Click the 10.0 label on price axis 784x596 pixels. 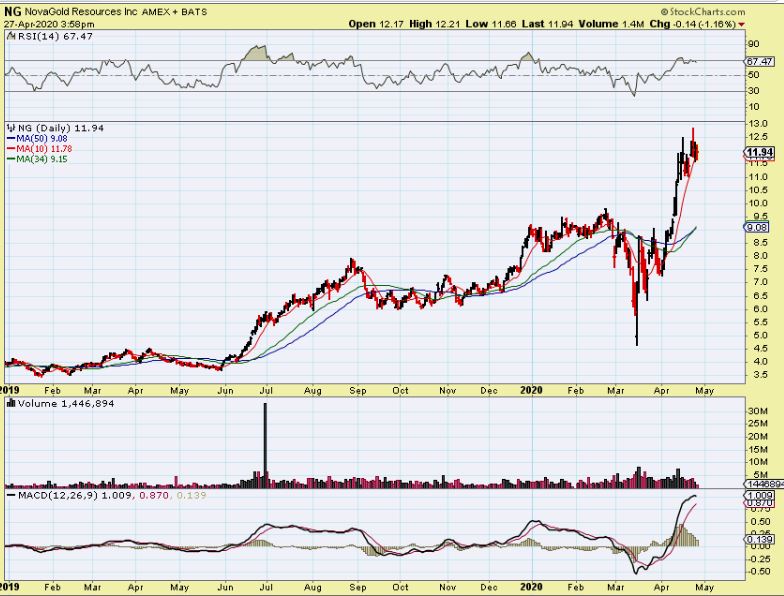[758, 202]
